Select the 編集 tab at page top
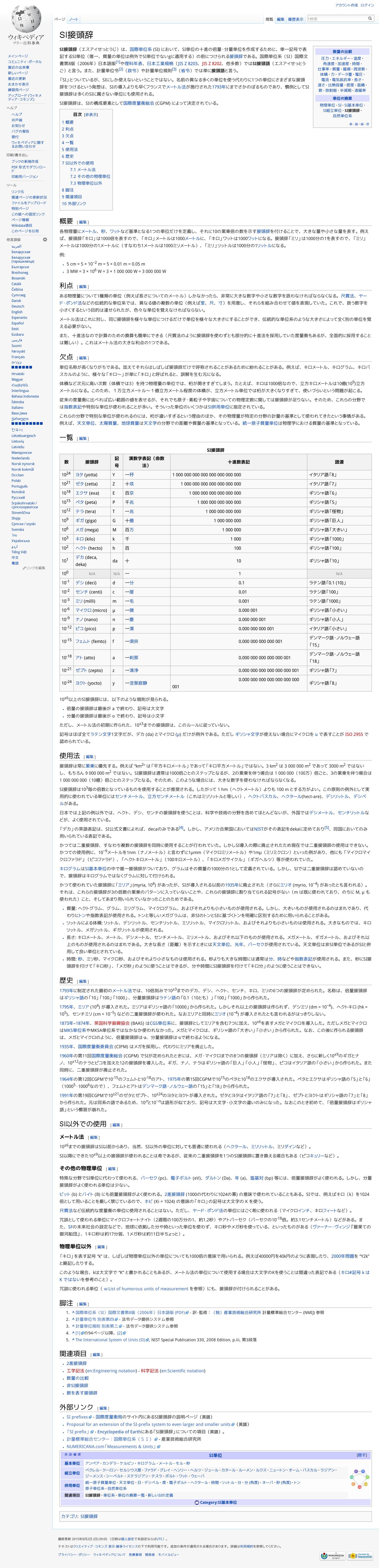This screenshot has height=1568, width=379. pyautogui.click(x=280, y=20)
